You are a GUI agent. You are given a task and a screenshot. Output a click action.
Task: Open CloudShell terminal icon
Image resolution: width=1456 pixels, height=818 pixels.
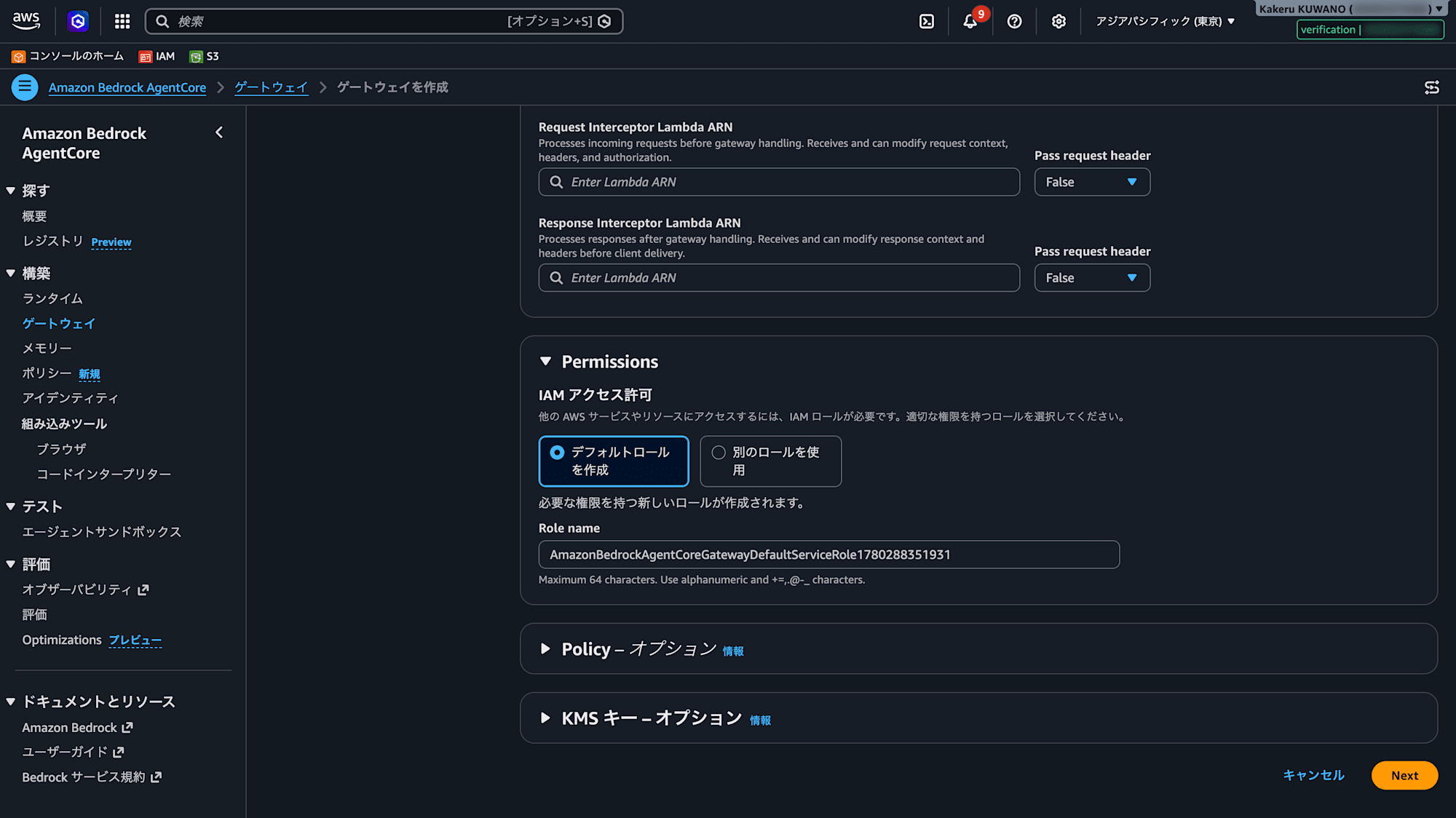[x=927, y=21]
